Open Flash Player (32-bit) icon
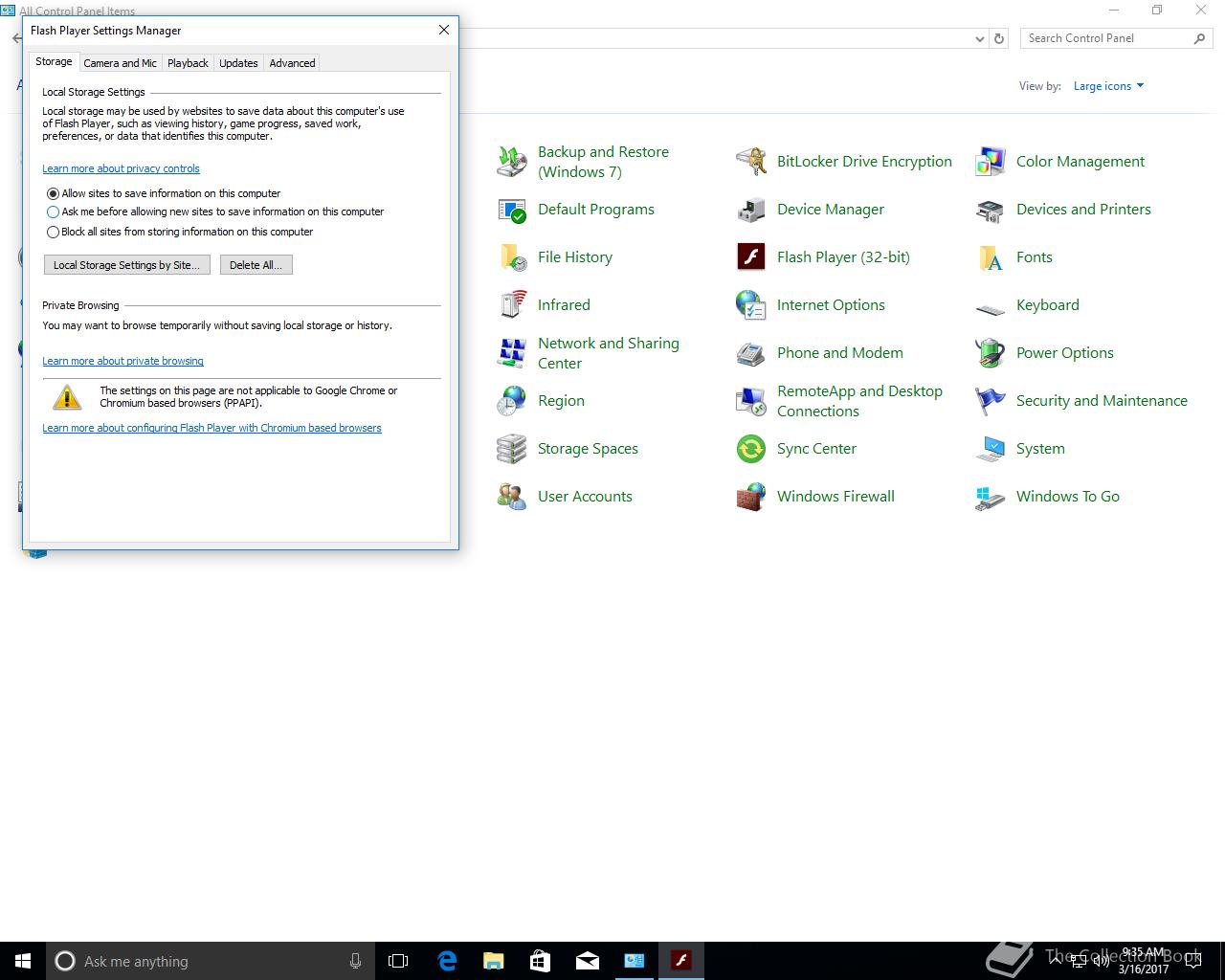Screen dimensions: 1225x980 click(751, 257)
